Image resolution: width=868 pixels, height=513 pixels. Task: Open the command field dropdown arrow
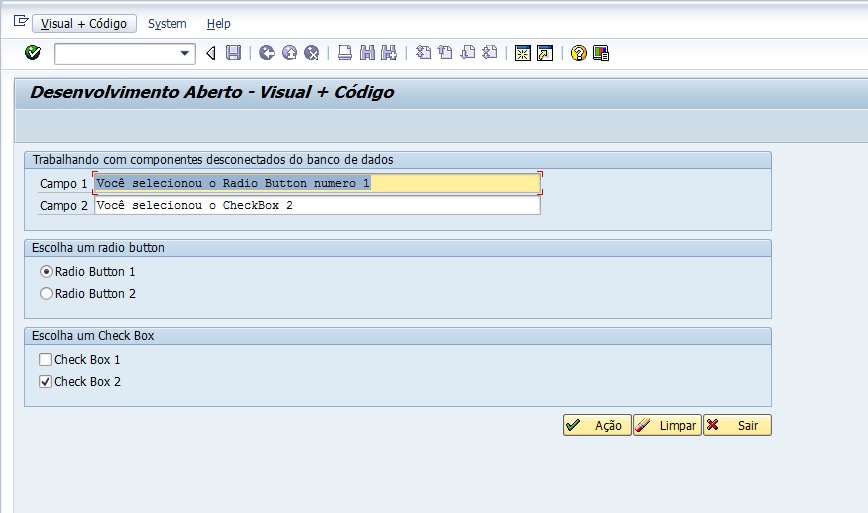pos(185,53)
